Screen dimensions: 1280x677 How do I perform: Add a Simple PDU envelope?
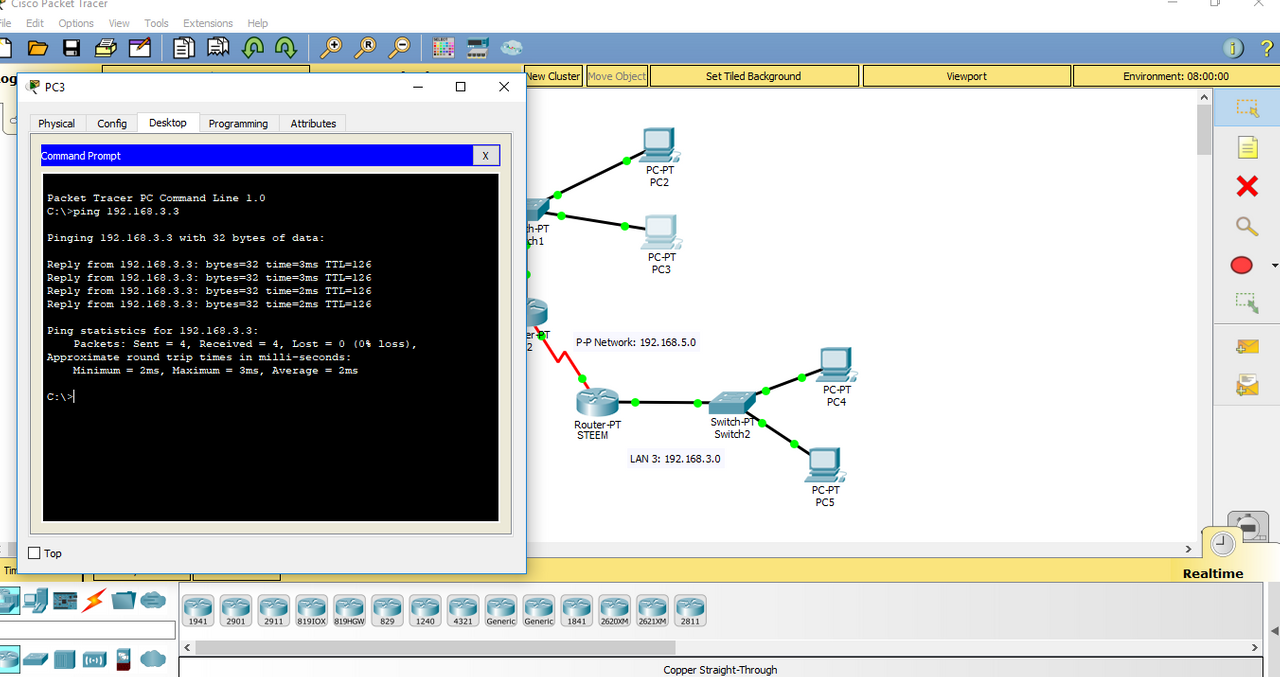pyautogui.click(x=1247, y=347)
